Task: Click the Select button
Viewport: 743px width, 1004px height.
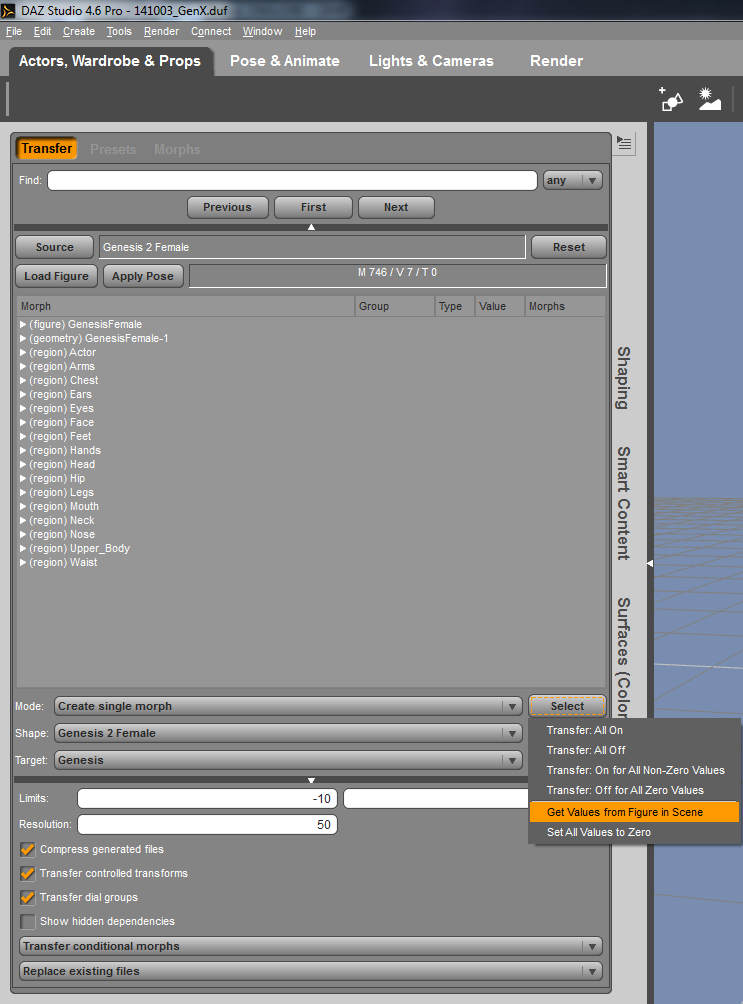Action: [567, 706]
